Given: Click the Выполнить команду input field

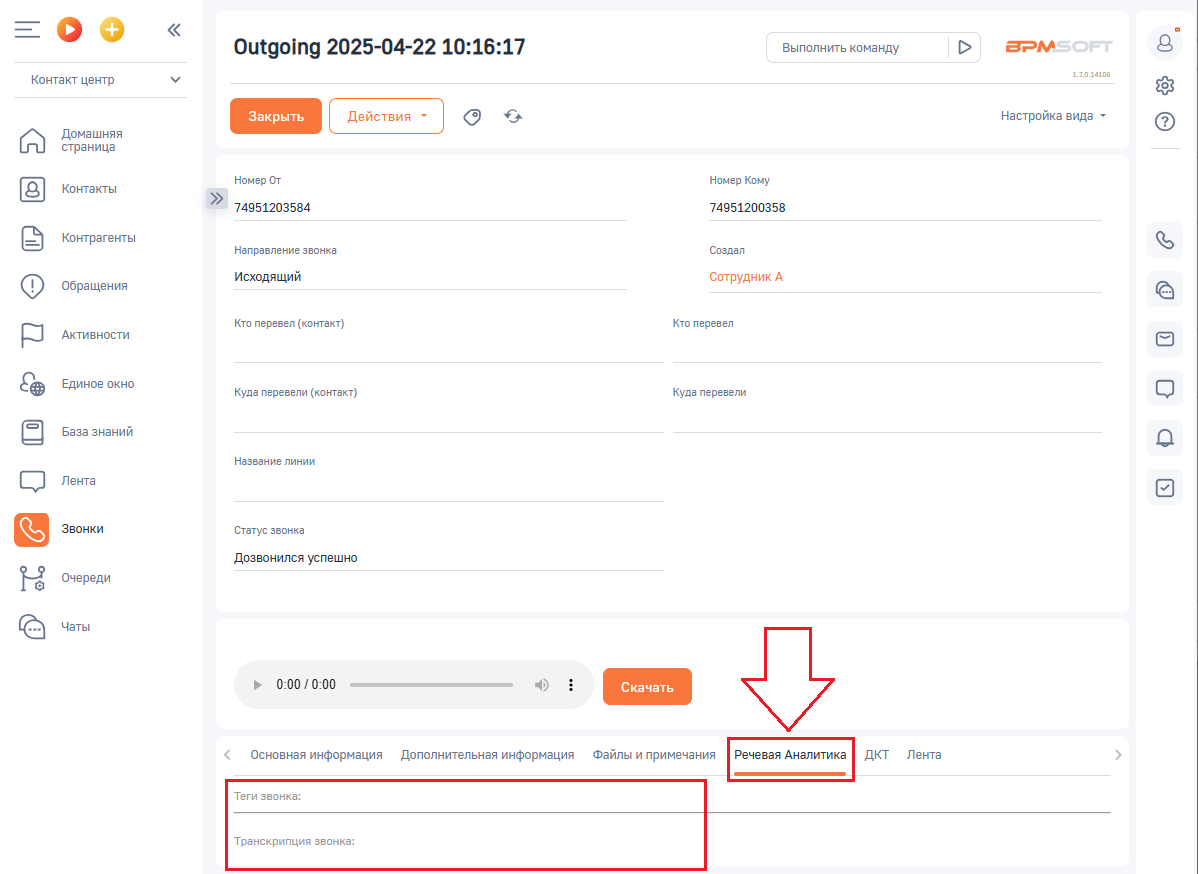Looking at the screenshot, I should click(x=857, y=47).
